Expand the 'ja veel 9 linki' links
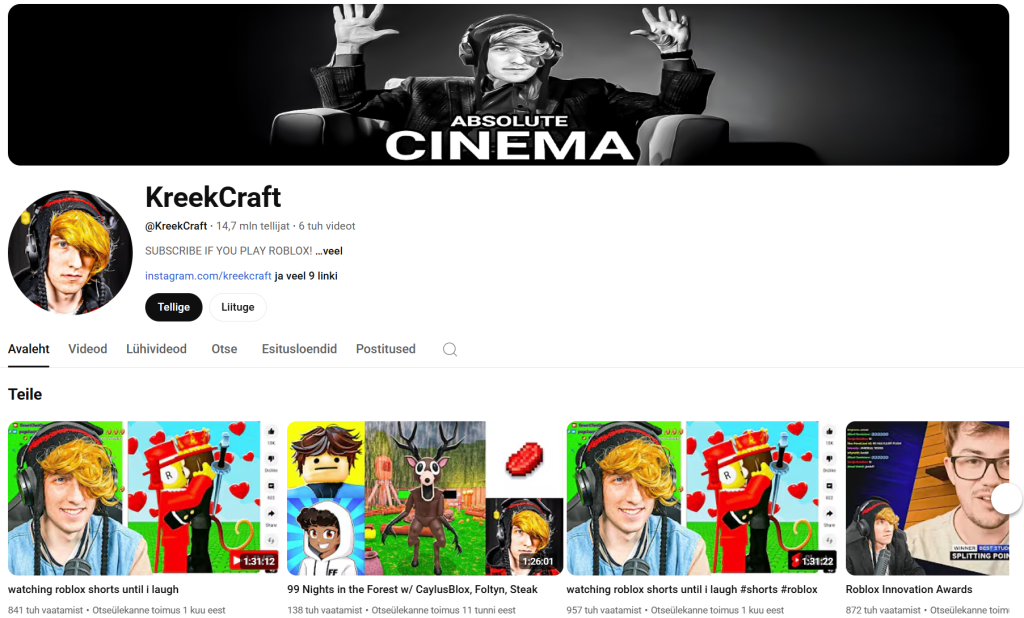The height and width of the screenshot is (618, 1024). (306, 276)
